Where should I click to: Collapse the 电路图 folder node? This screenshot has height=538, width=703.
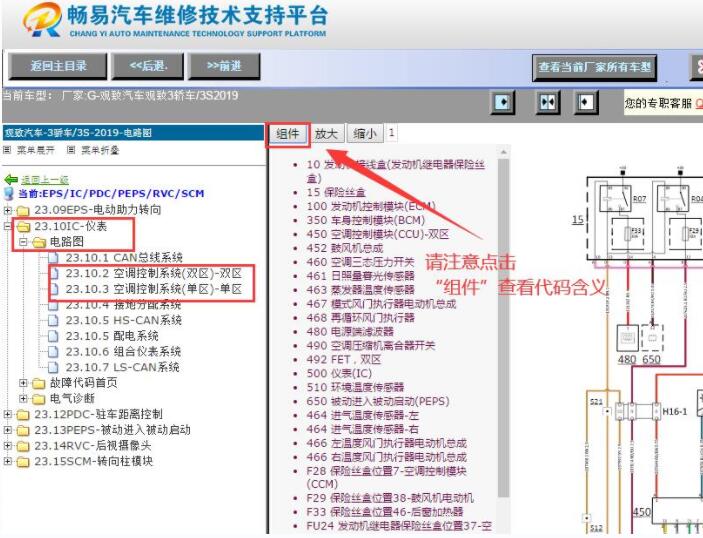[23, 242]
